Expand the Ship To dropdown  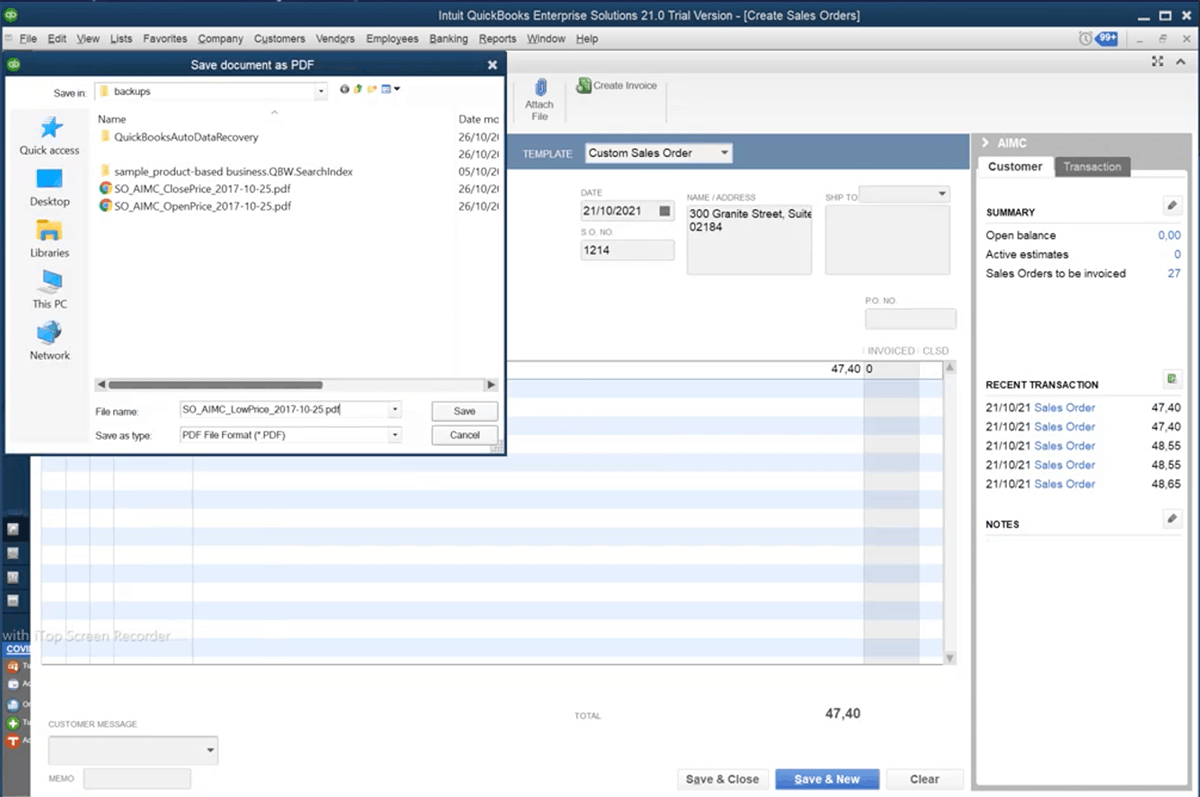coord(942,194)
